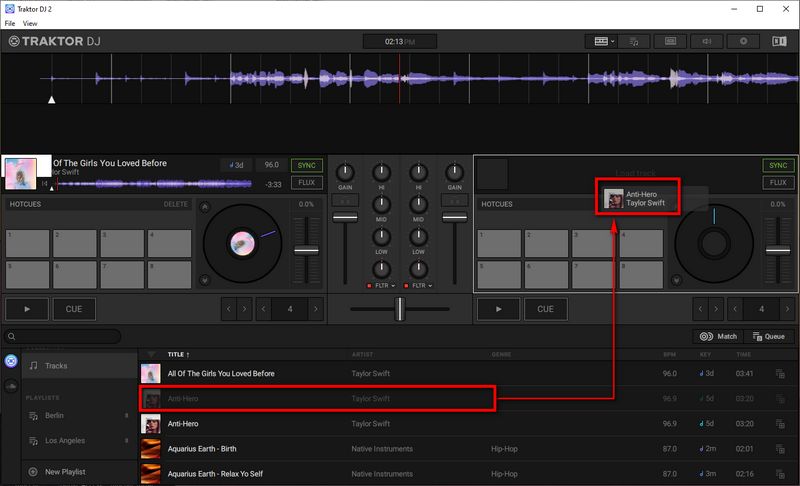Create a New Playlist
Viewport: 800px width, 486px height.
79,472
